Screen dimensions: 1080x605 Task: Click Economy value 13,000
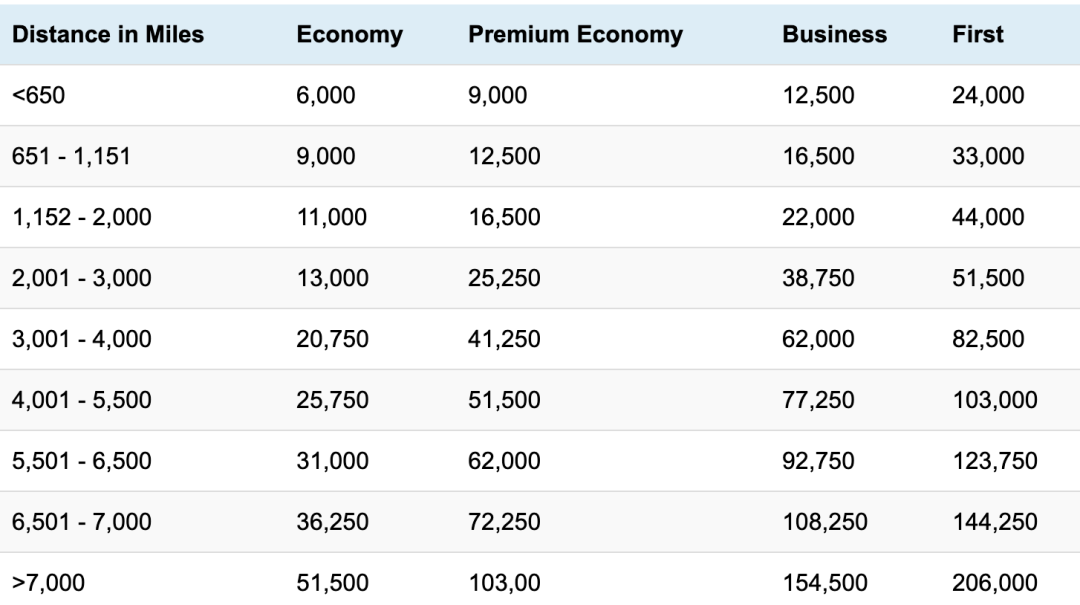tap(333, 278)
